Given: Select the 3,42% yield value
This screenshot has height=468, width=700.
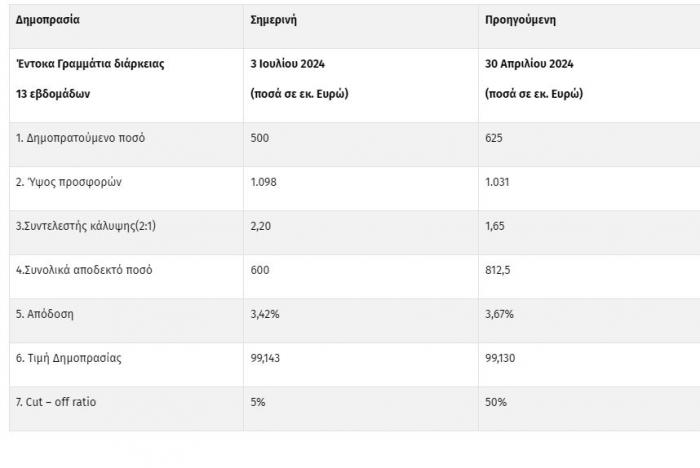Looking at the screenshot, I should click(265, 314).
